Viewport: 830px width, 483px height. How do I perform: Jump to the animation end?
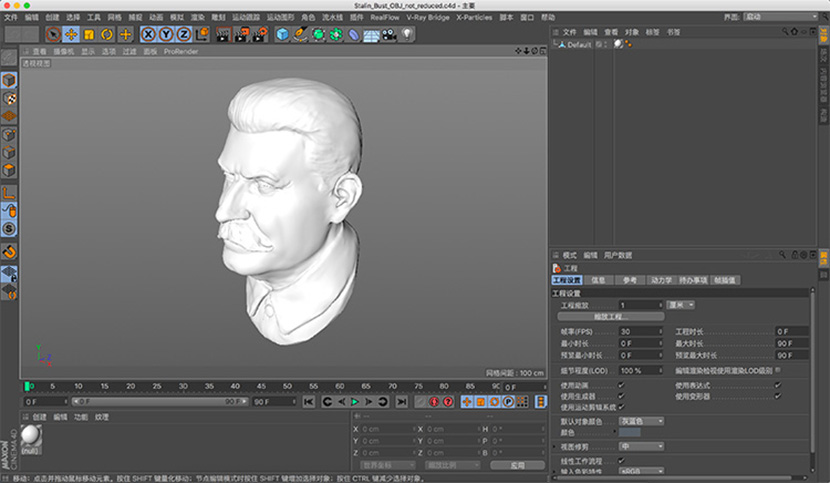coord(402,402)
